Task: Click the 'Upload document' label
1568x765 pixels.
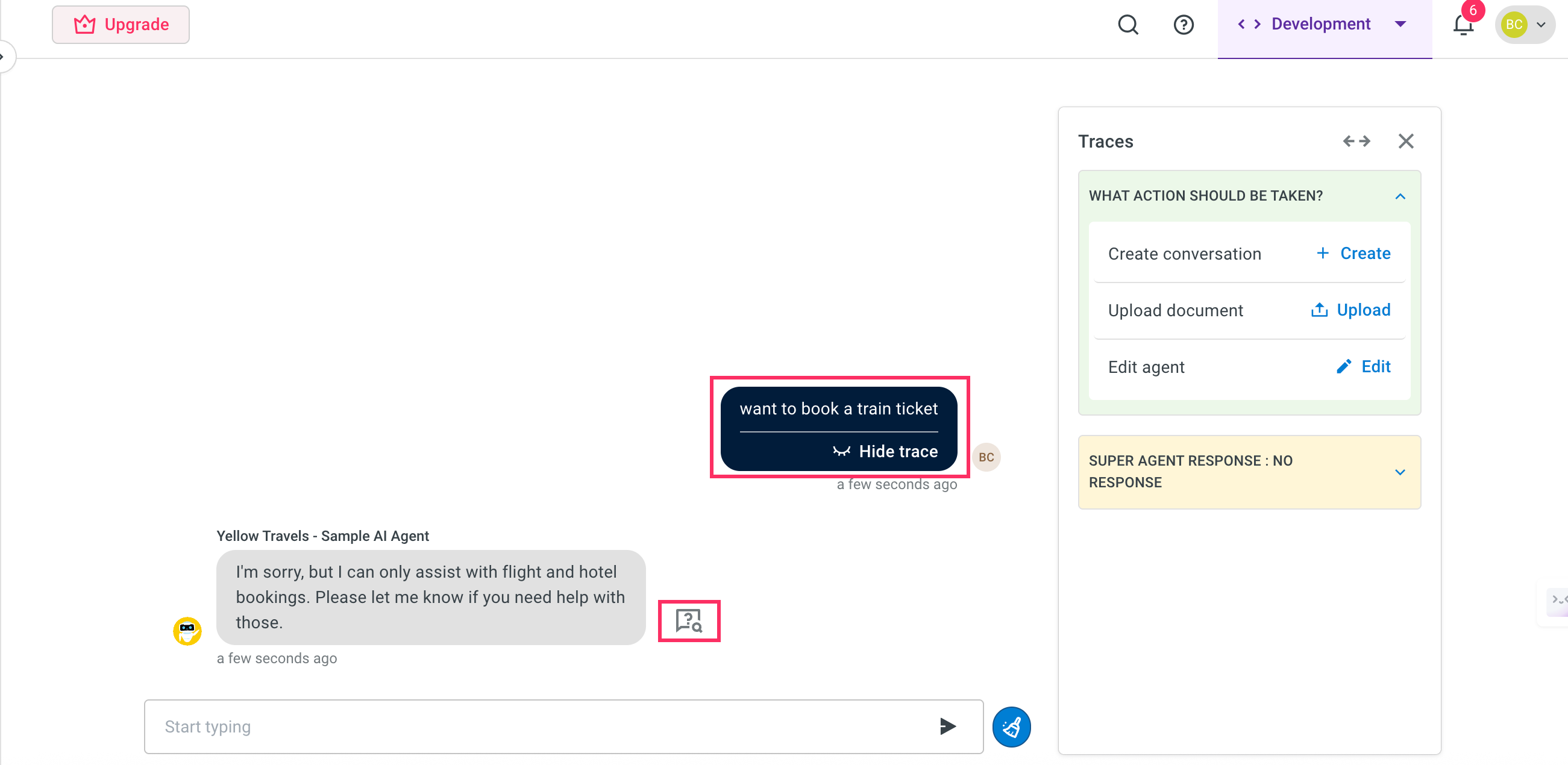Action: click(x=1175, y=310)
